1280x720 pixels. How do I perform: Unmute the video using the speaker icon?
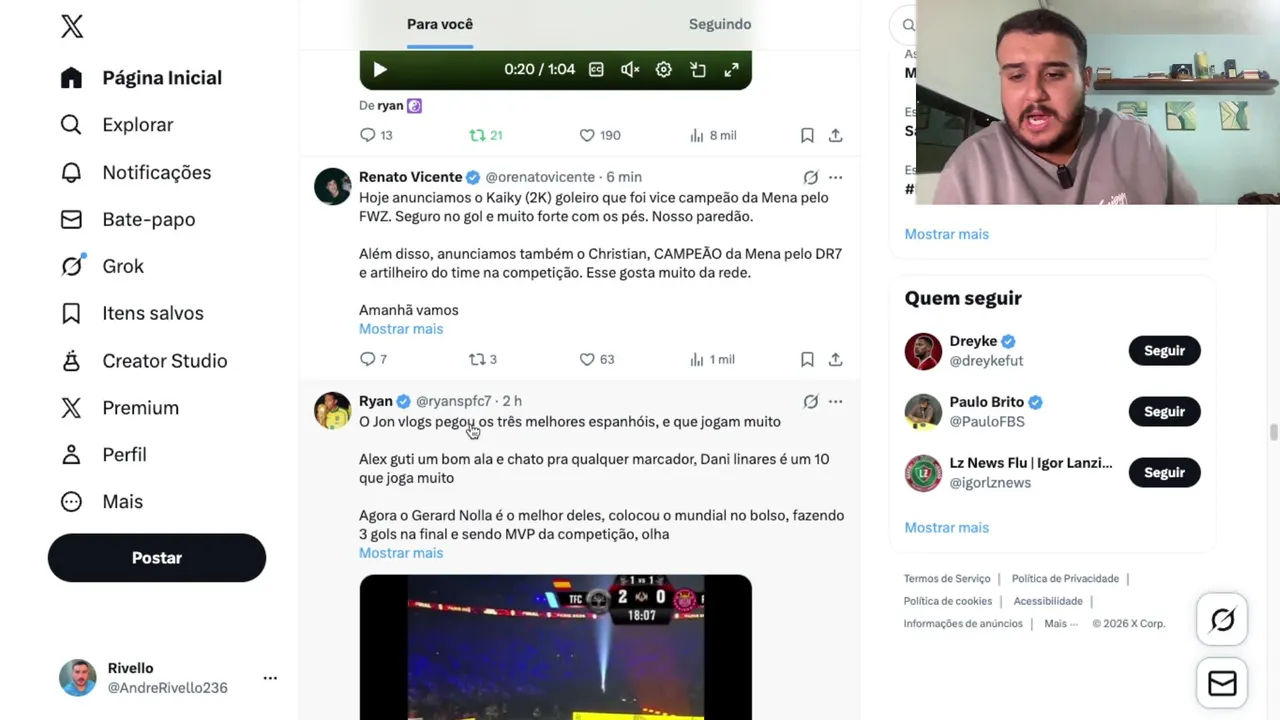point(630,69)
